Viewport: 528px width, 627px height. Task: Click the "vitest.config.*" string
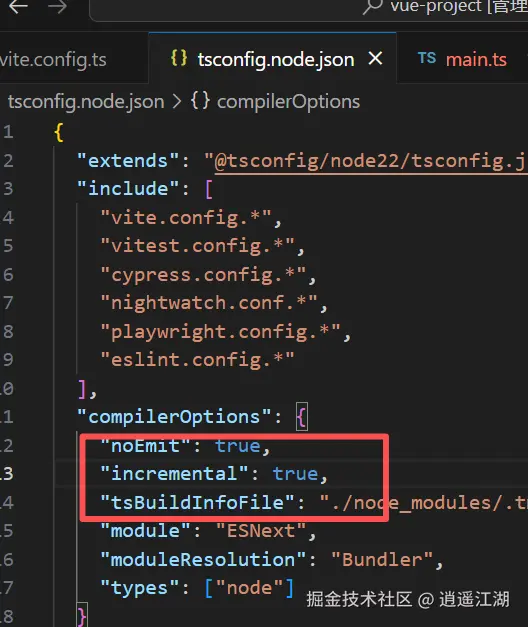click(x=198, y=246)
